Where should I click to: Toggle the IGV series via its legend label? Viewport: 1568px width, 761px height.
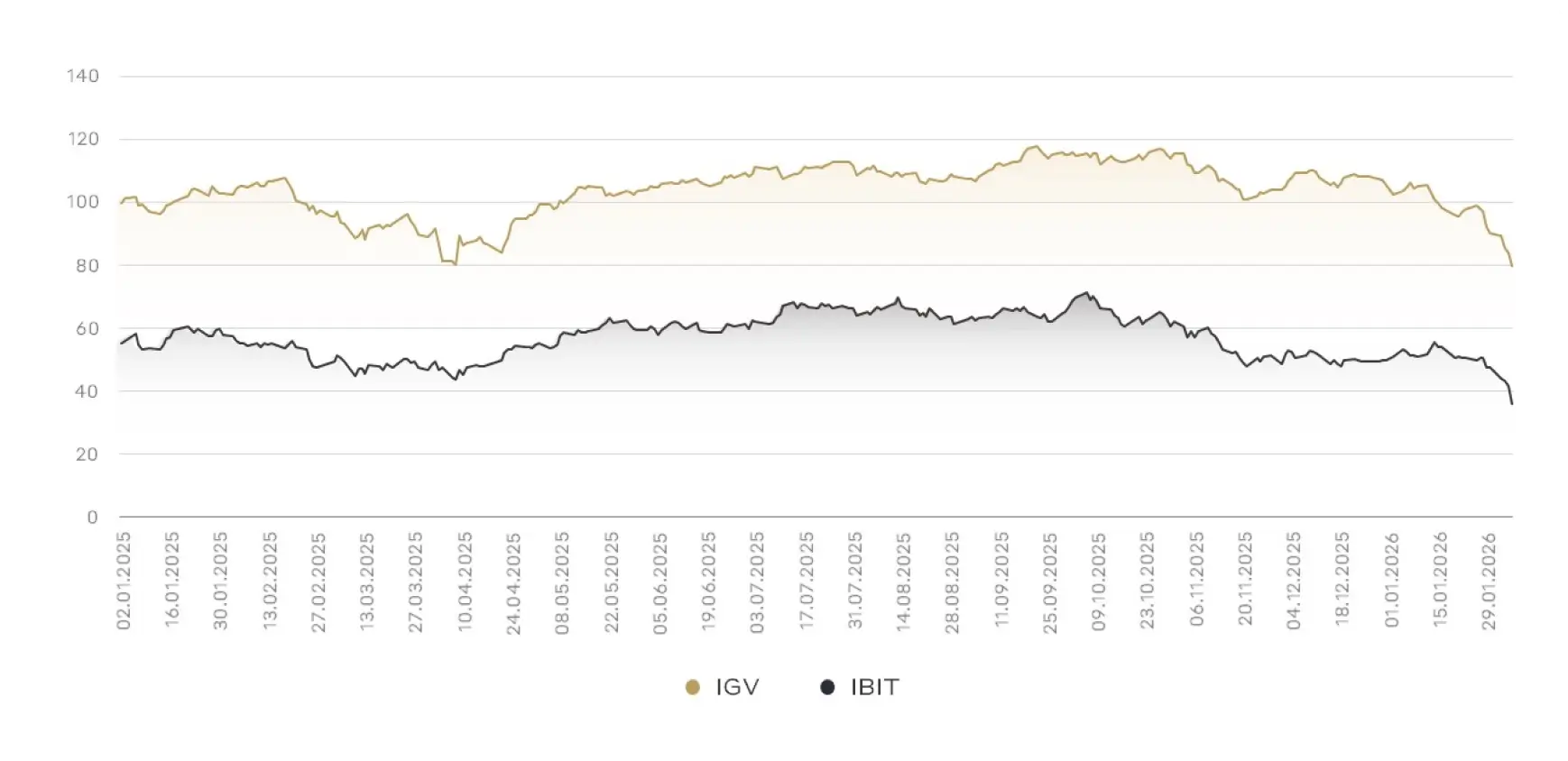pos(737,688)
